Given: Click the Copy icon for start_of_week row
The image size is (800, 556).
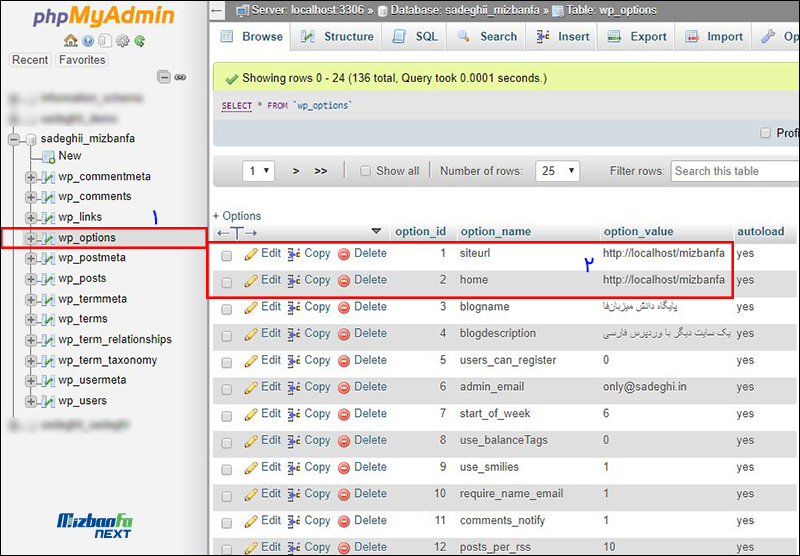Looking at the screenshot, I should pyautogui.click(x=293, y=414).
